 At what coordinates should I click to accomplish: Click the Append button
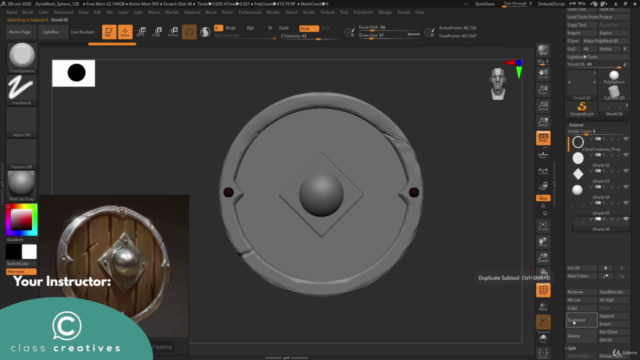coord(614,316)
